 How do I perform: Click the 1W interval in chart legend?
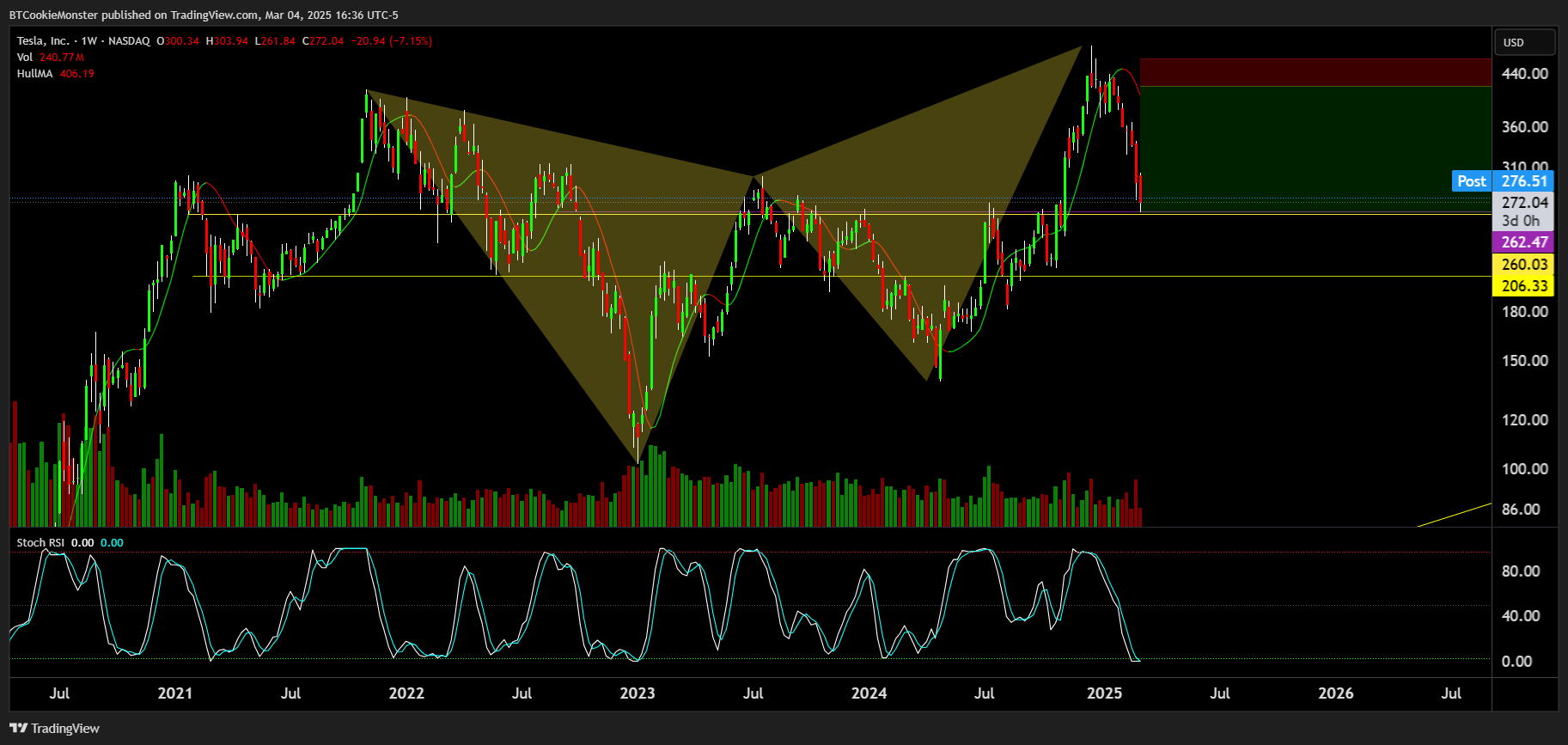88,40
